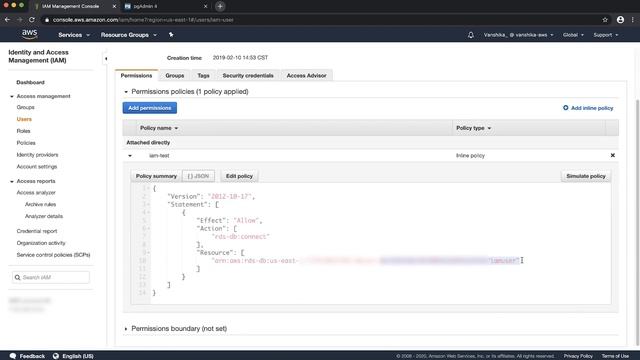This screenshot has width=640, height=360.
Task: Close the IAM Management Console tab
Action: [114, 6]
